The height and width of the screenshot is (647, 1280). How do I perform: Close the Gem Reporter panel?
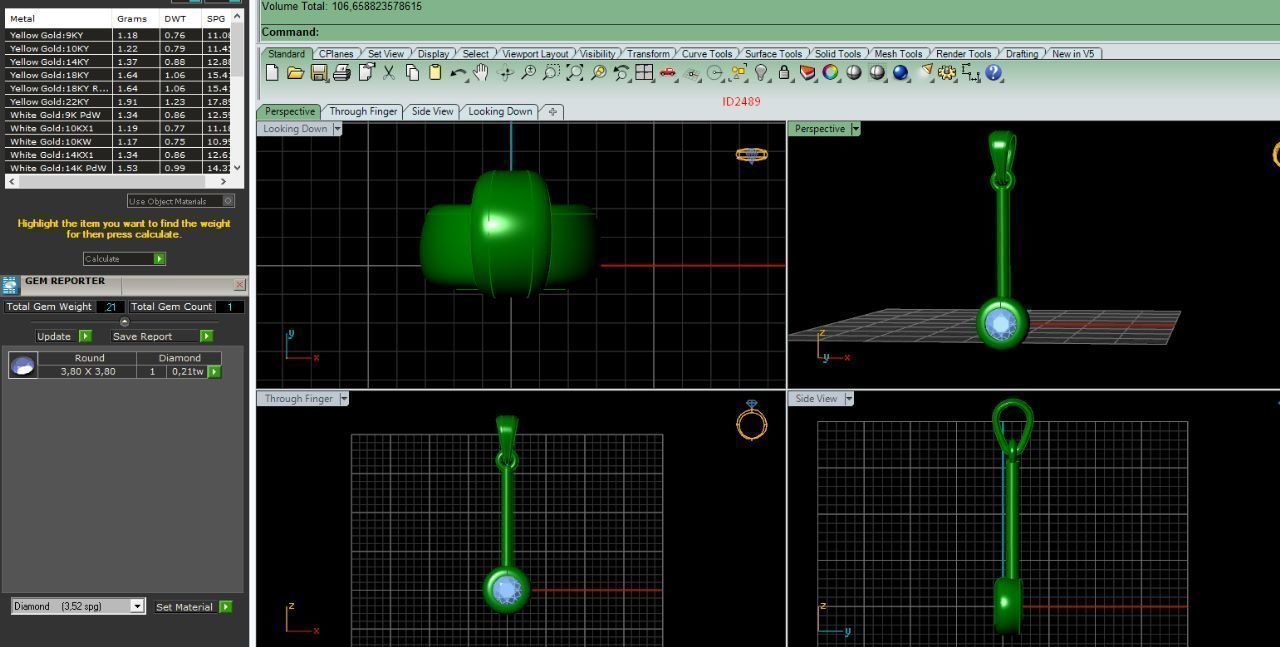click(239, 285)
